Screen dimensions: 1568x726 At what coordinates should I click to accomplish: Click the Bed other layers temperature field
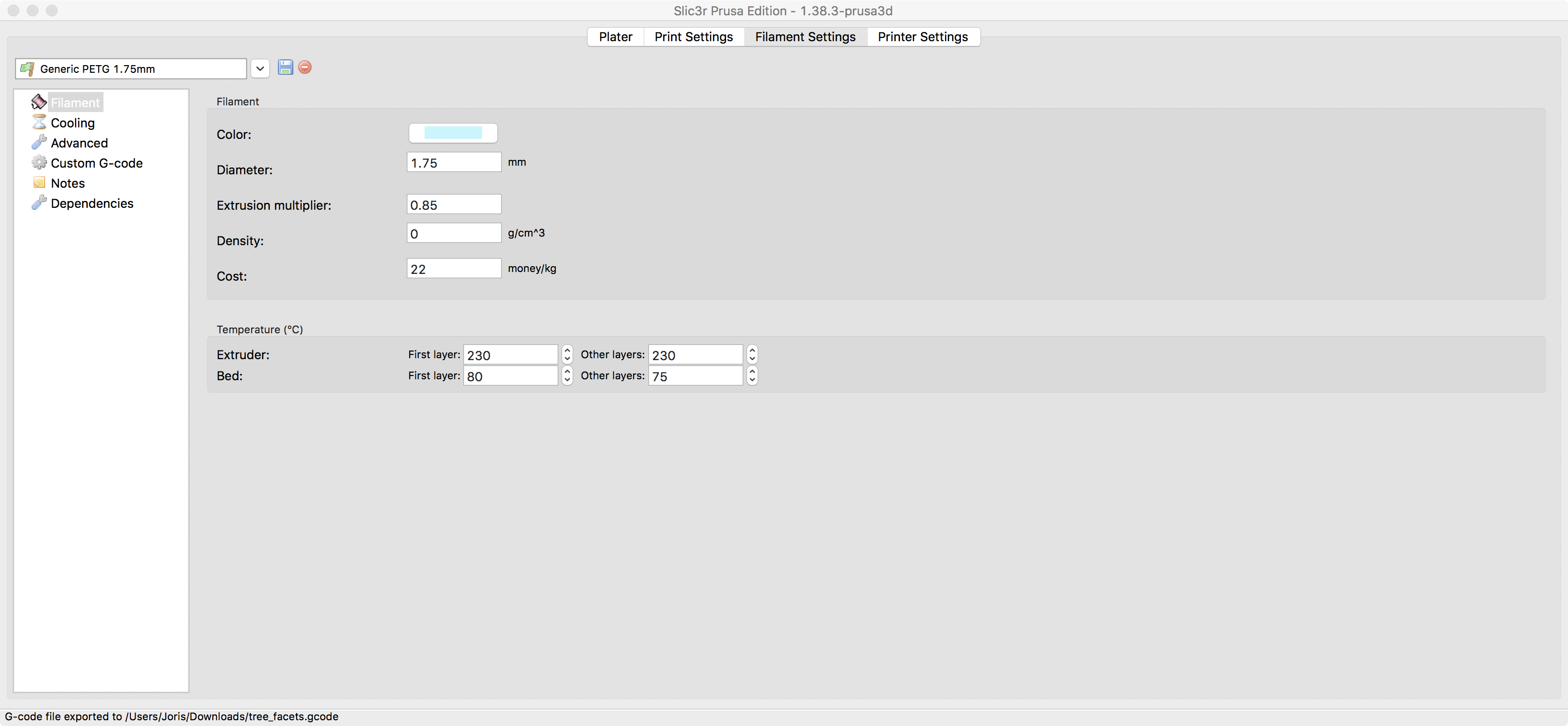click(x=695, y=376)
